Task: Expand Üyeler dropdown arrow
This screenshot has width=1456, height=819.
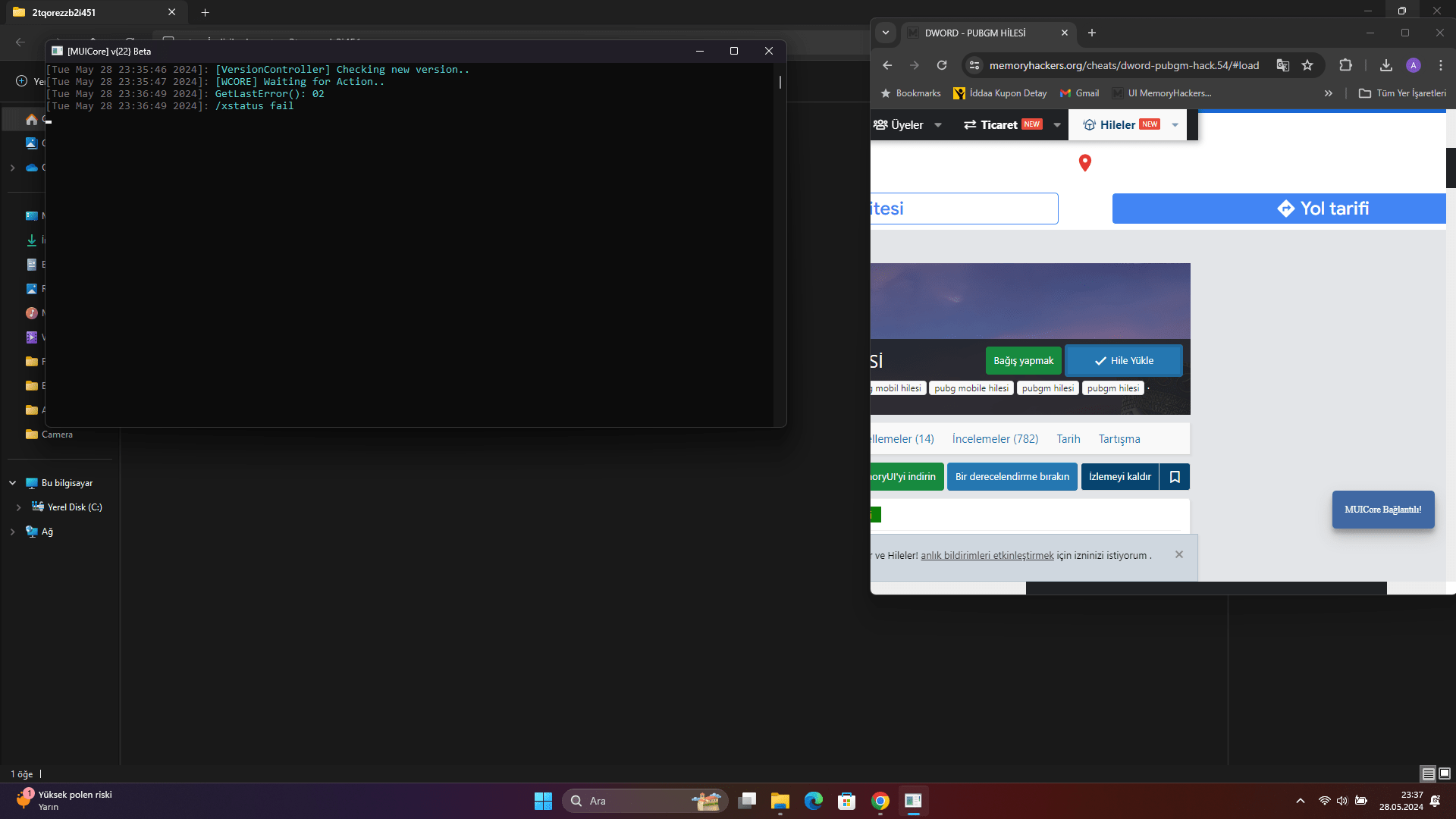Action: [938, 125]
